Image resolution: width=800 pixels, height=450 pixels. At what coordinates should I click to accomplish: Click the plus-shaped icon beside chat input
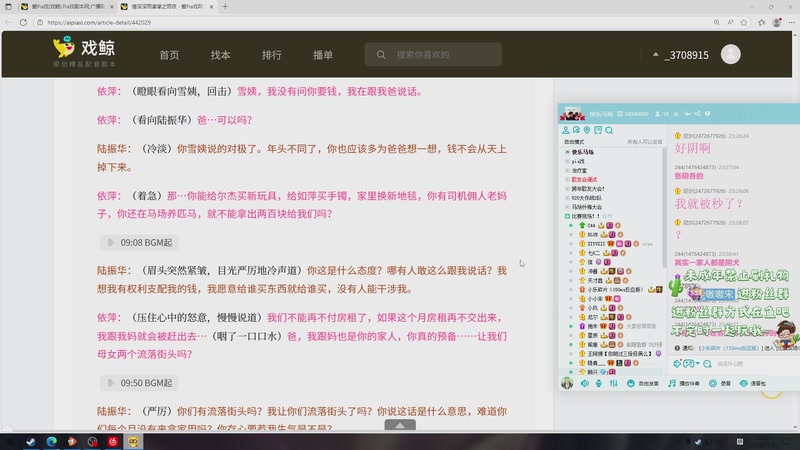677,364
